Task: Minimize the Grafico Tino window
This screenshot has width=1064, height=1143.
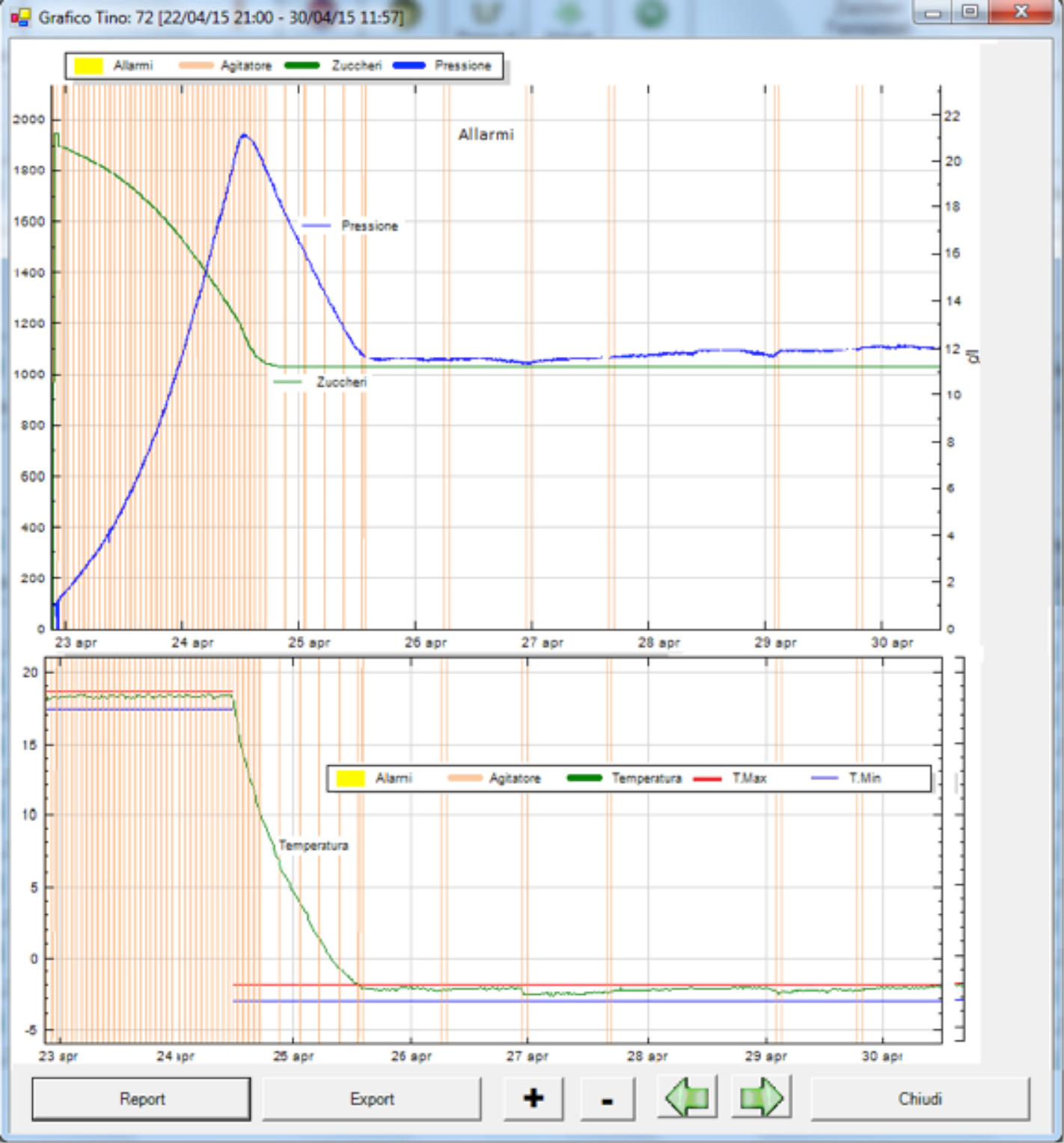Action: pyautogui.click(x=932, y=13)
